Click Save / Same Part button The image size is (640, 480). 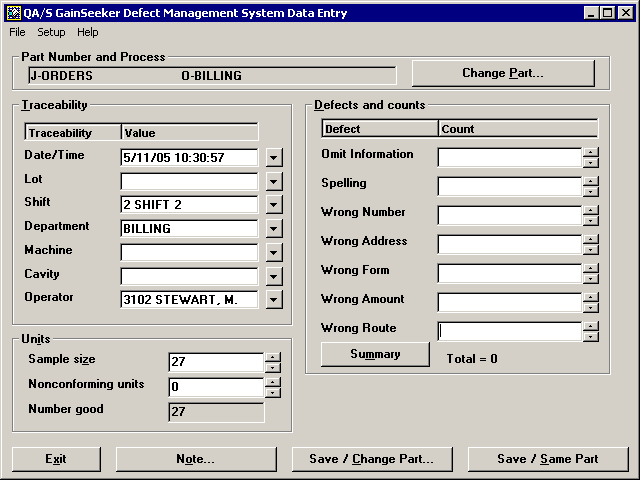(x=548, y=459)
